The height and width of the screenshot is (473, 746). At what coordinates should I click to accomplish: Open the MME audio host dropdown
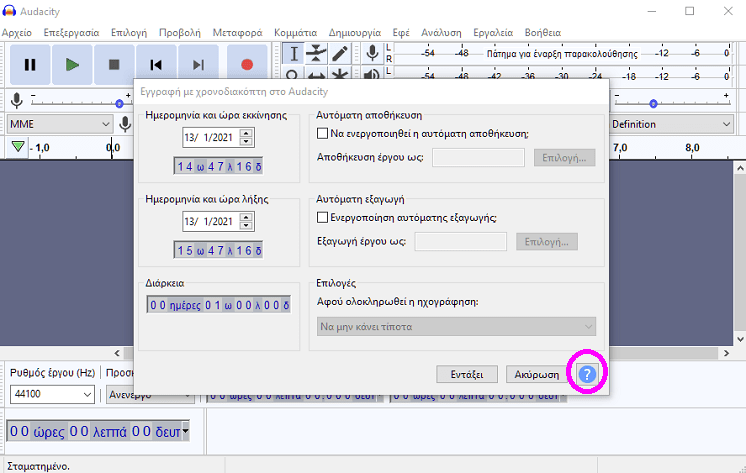pyautogui.click(x=60, y=124)
